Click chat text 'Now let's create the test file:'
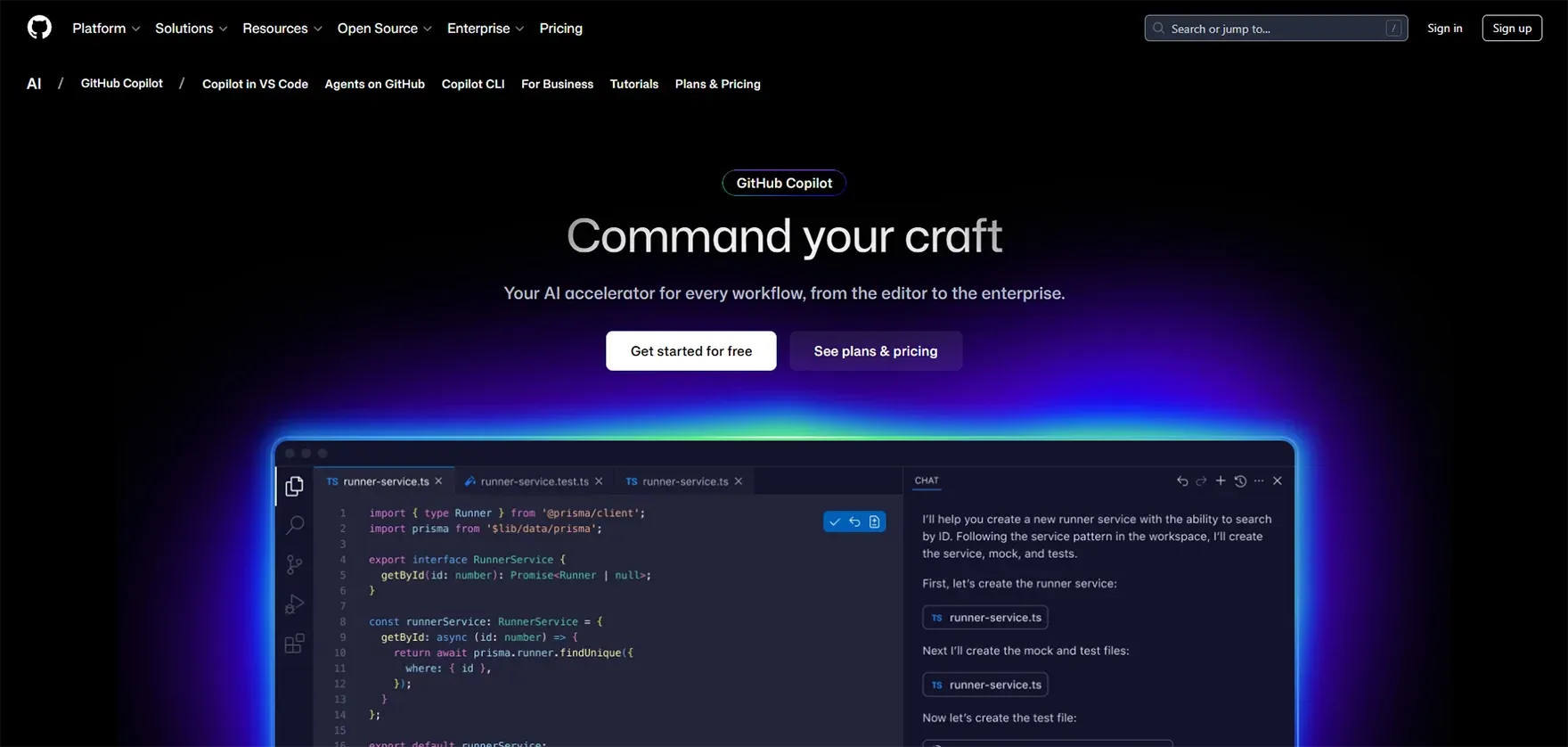Image resolution: width=1568 pixels, height=747 pixels. pyautogui.click(x=1000, y=718)
